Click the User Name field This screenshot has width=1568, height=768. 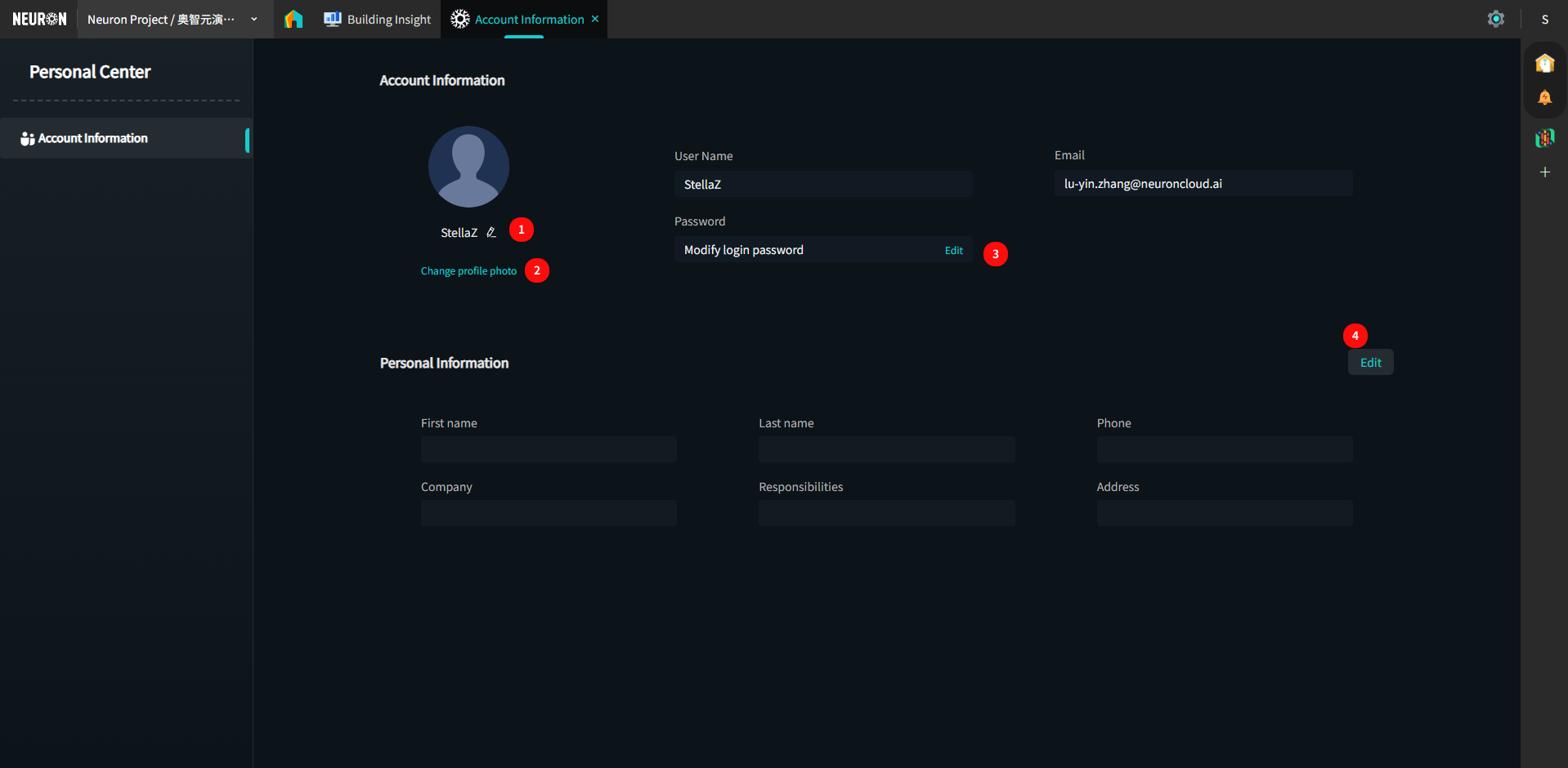[823, 184]
